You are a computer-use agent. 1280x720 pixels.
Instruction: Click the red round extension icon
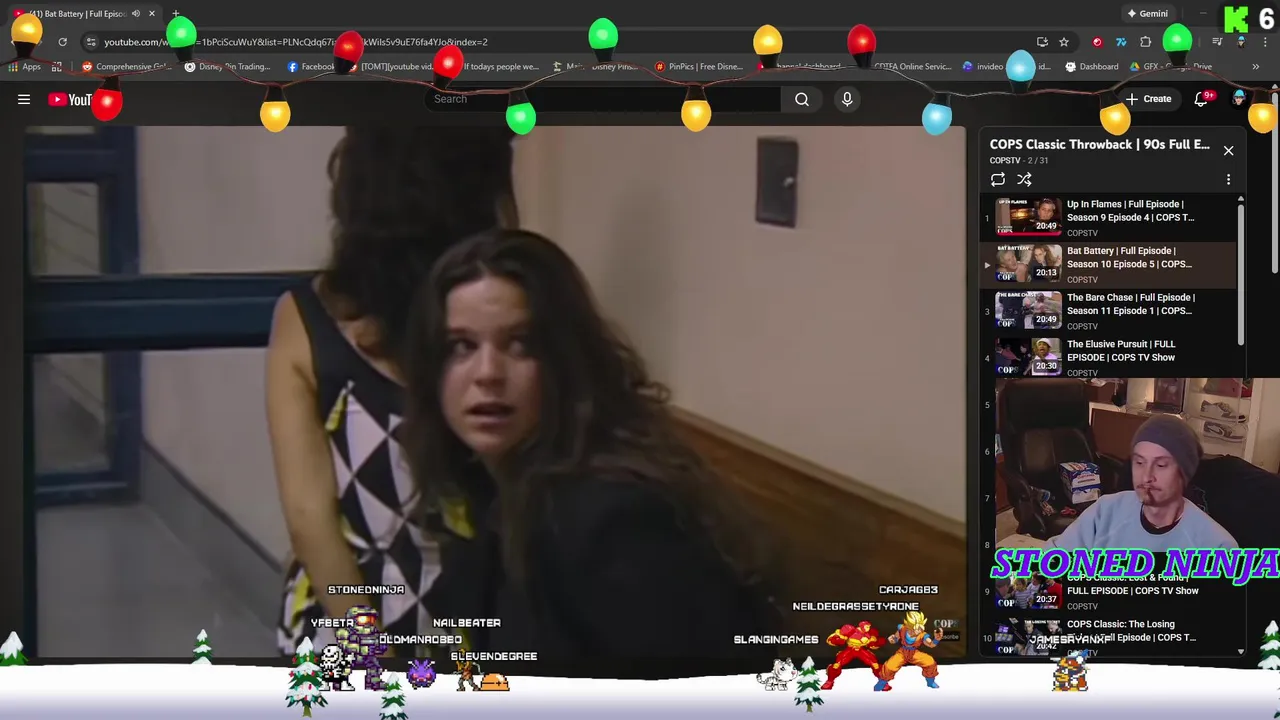click(1097, 42)
